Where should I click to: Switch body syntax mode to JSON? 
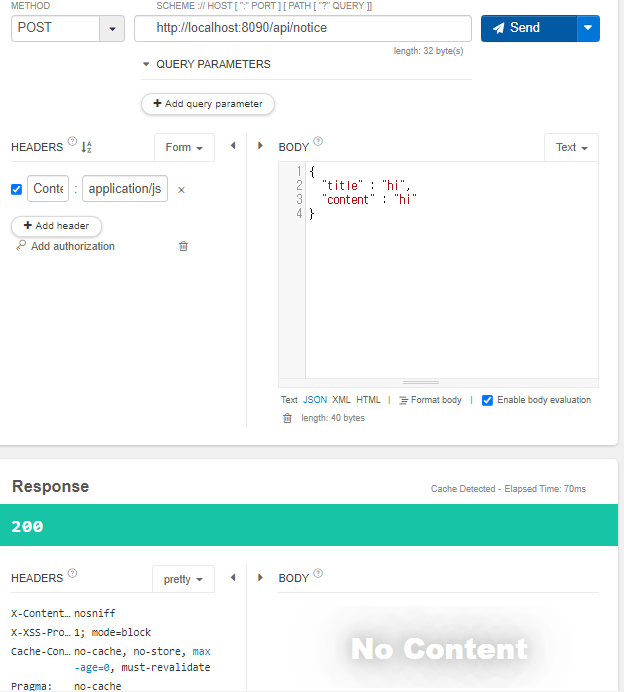point(315,400)
